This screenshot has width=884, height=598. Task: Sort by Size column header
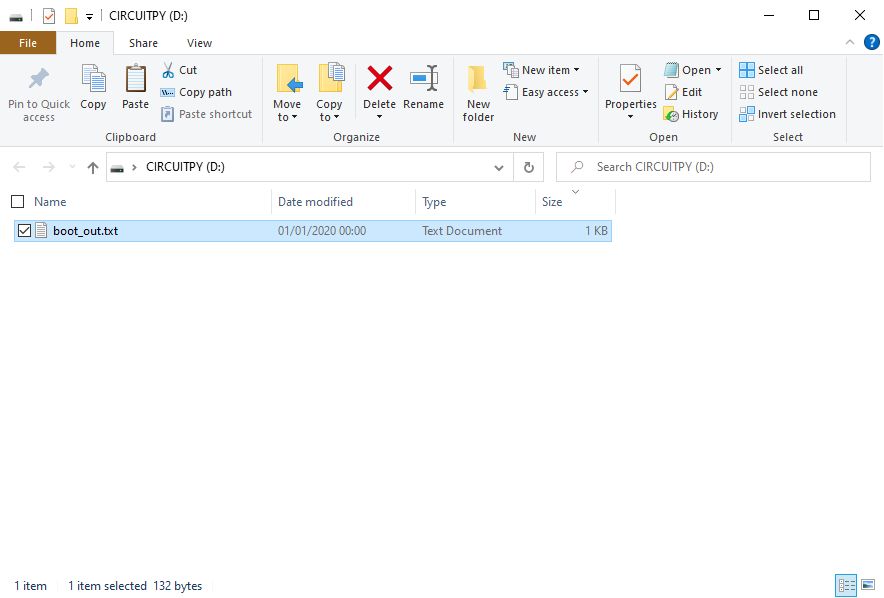[552, 201]
